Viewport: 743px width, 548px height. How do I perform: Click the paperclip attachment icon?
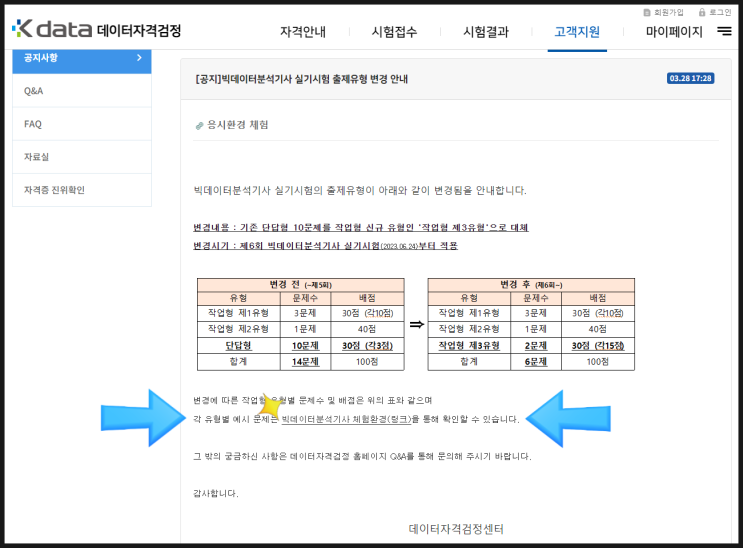[x=199, y=126]
